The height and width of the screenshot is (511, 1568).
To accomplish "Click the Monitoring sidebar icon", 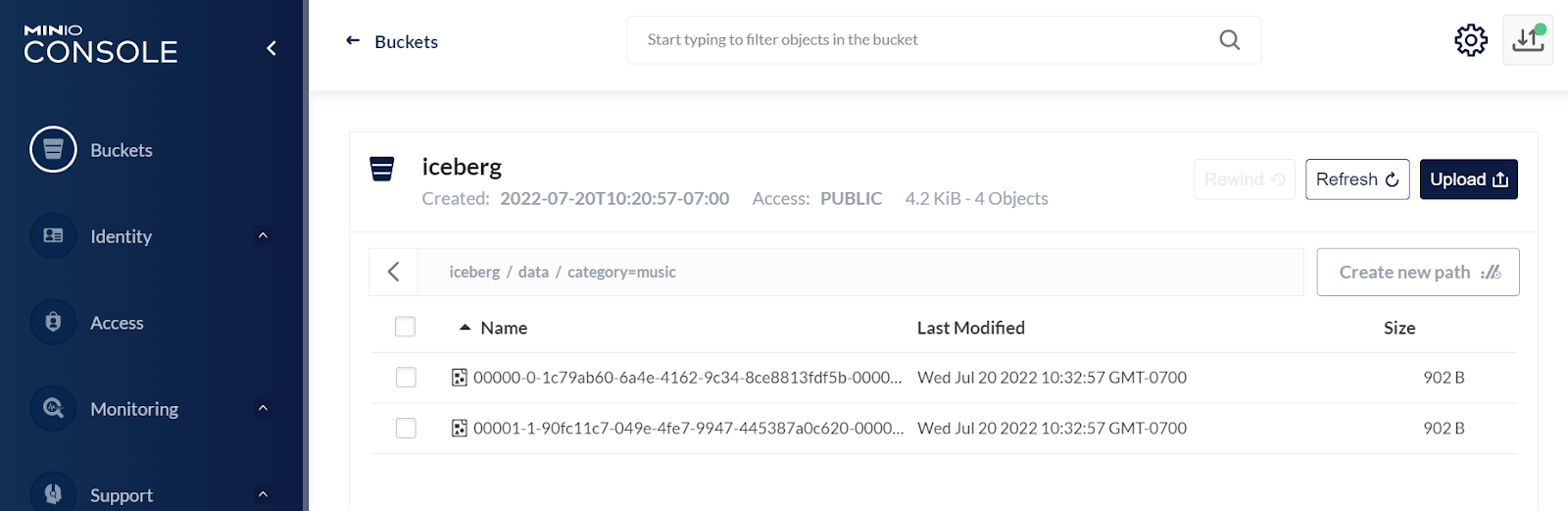I will (x=53, y=409).
